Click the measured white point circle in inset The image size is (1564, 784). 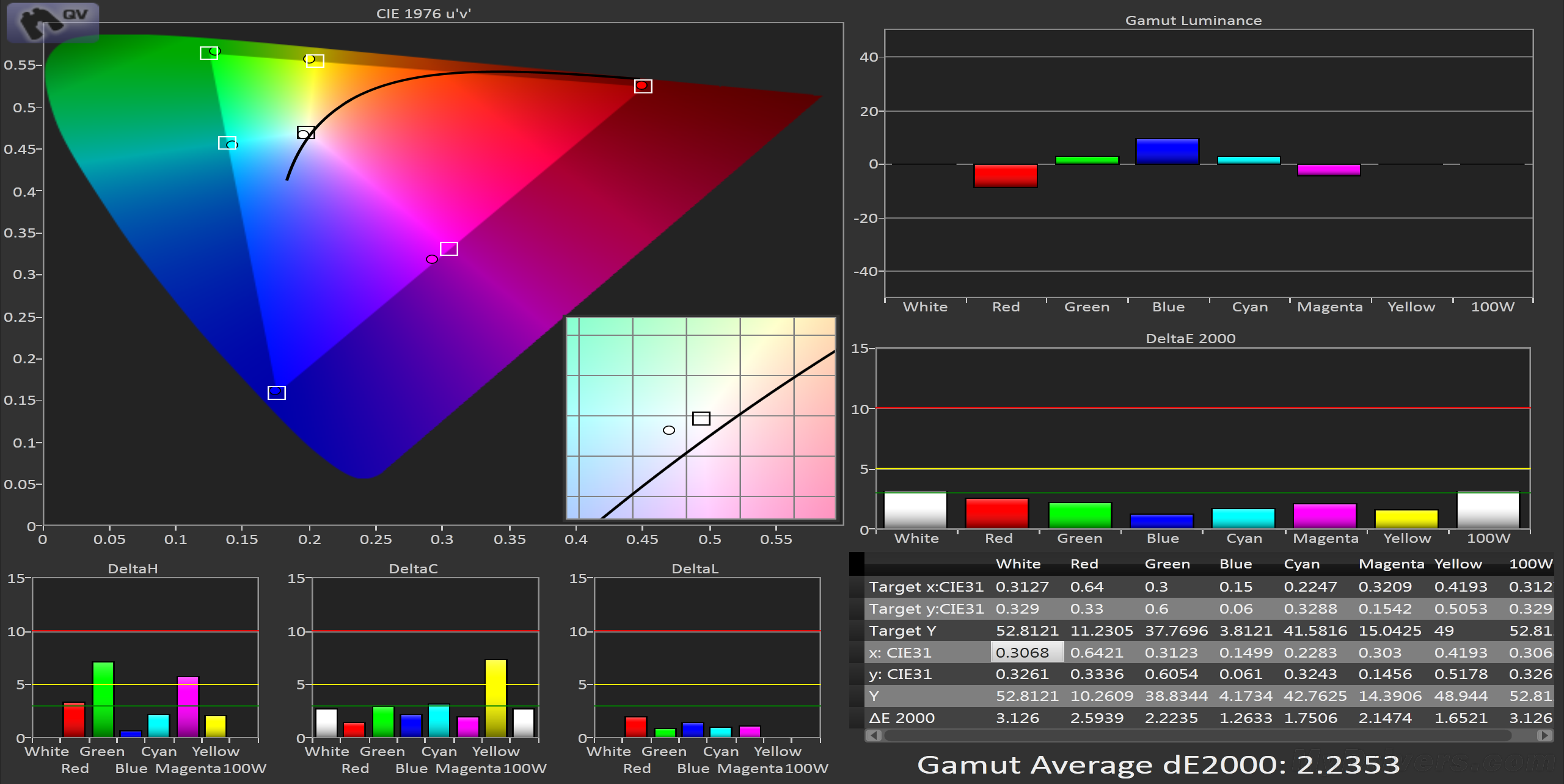click(669, 430)
